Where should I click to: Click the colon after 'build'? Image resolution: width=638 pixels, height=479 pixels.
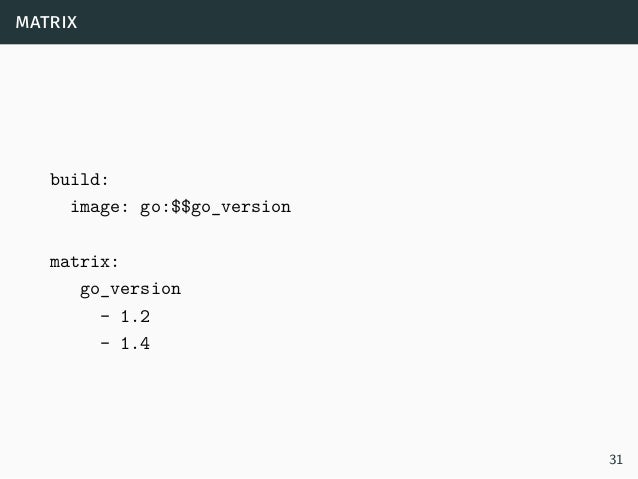105,180
